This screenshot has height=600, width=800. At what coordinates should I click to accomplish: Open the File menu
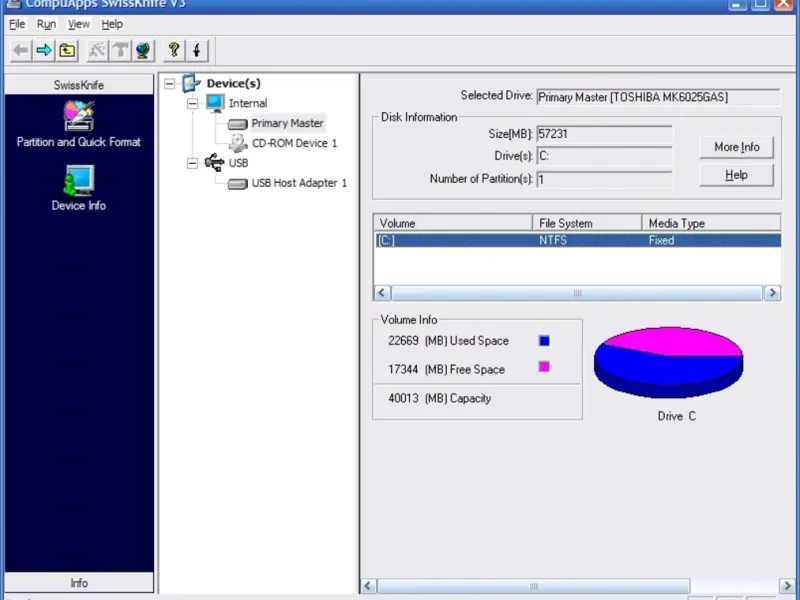point(17,24)
